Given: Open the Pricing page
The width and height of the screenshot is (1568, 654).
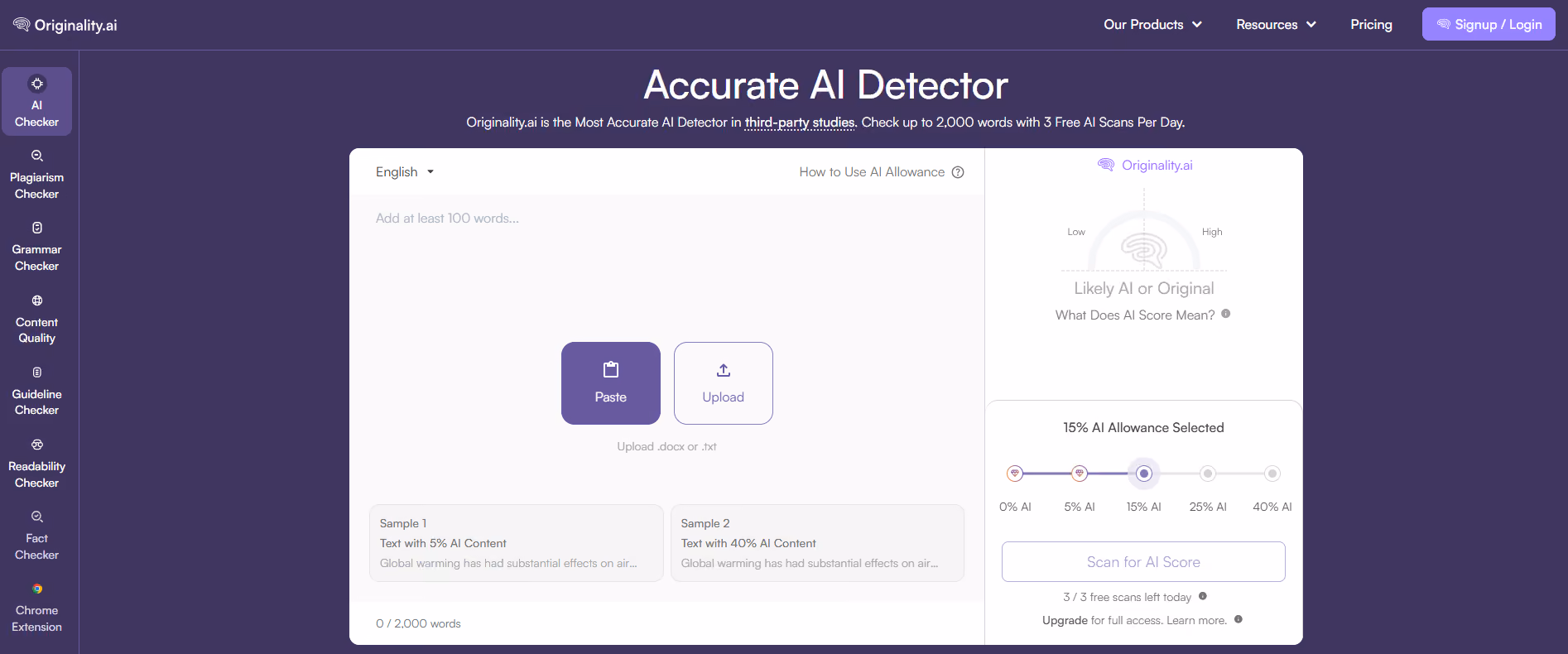Looking at the screenshot, I should click(x=1371, y=25).
